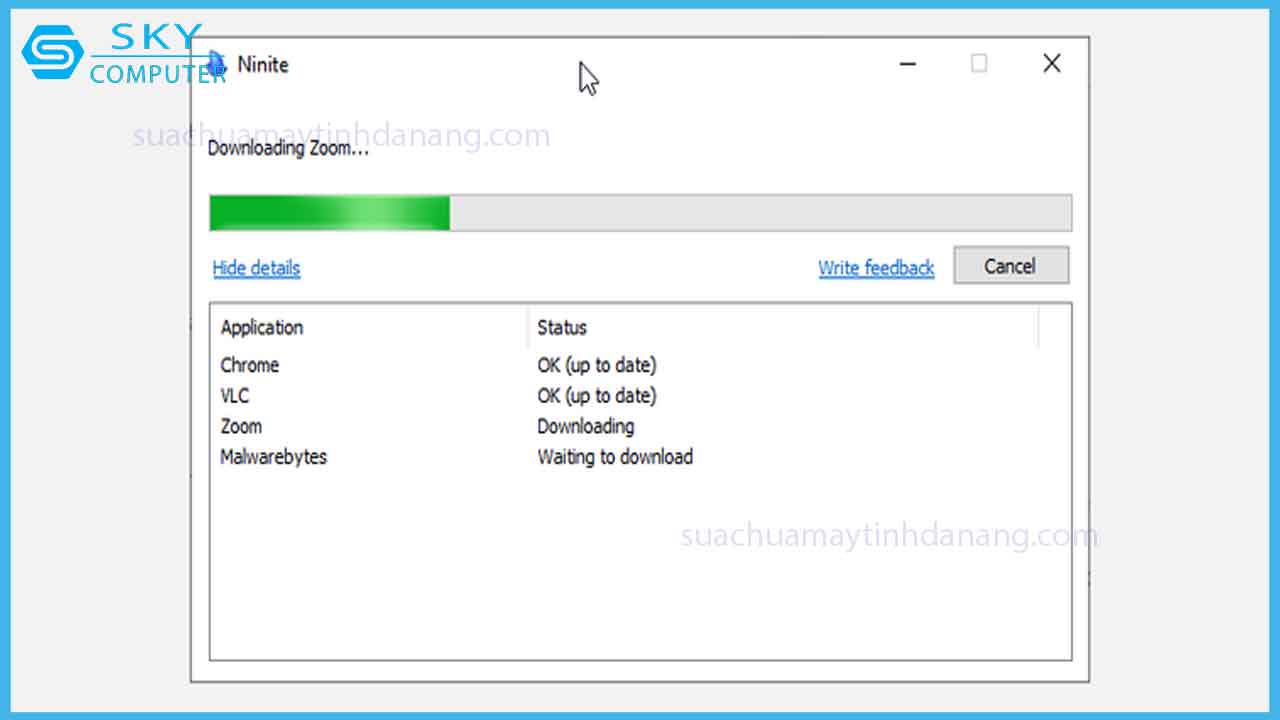Open the Write feedback link

[x=876, y=268]
